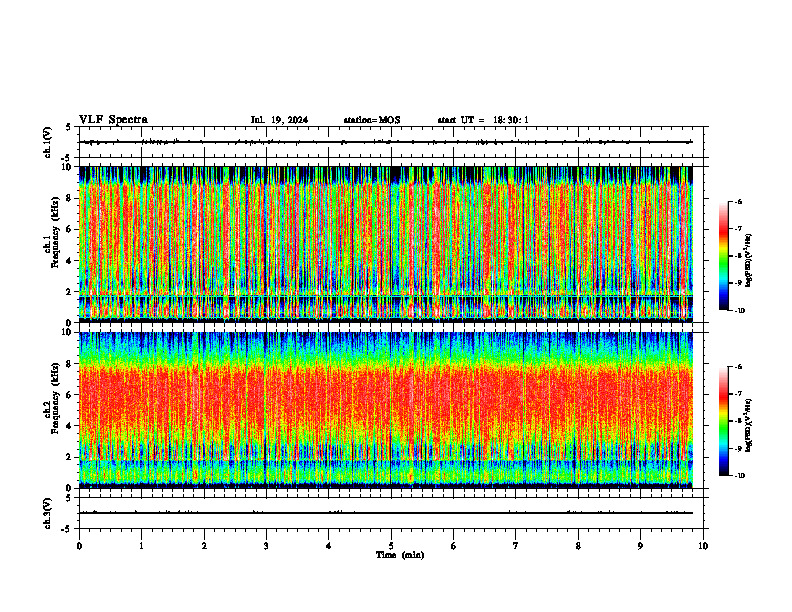The image size is (792, 612).
Task: Click the "3" tick on the time axis
Action: tap(266, 546)
